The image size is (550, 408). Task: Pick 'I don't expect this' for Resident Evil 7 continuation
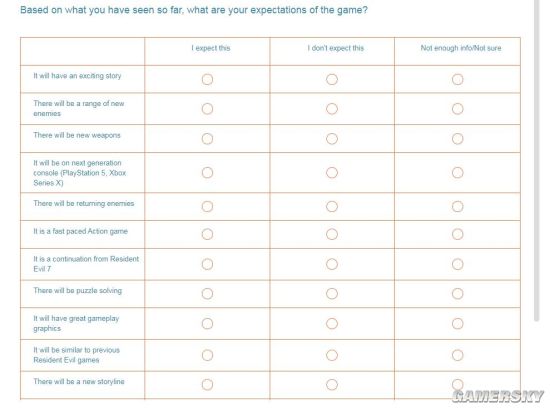coord(332,264)
